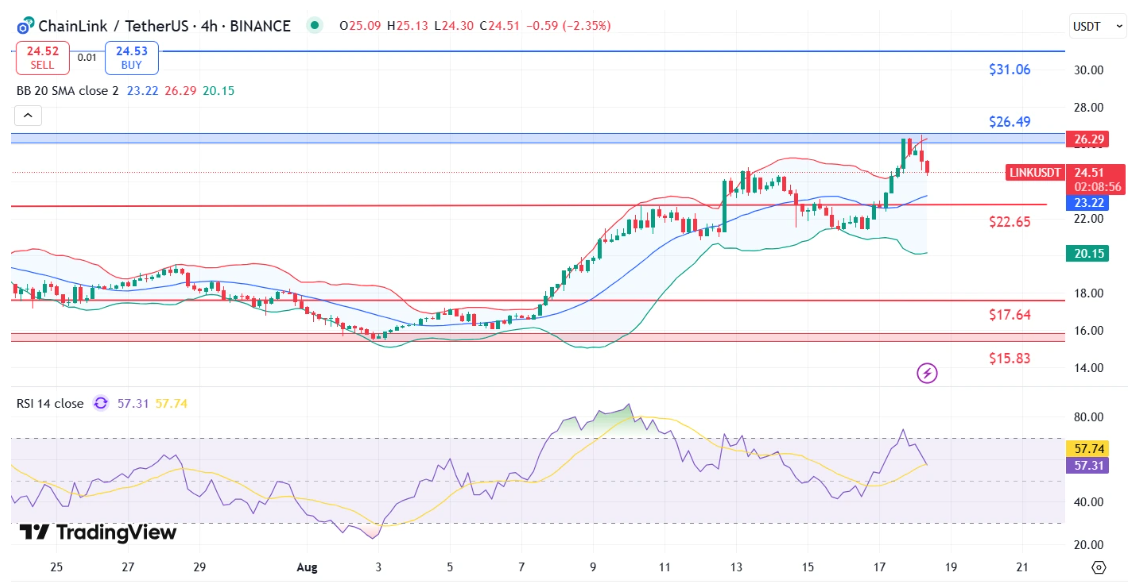
Task: Click the H25.13 high value
Action: click(x=407, y=26)
